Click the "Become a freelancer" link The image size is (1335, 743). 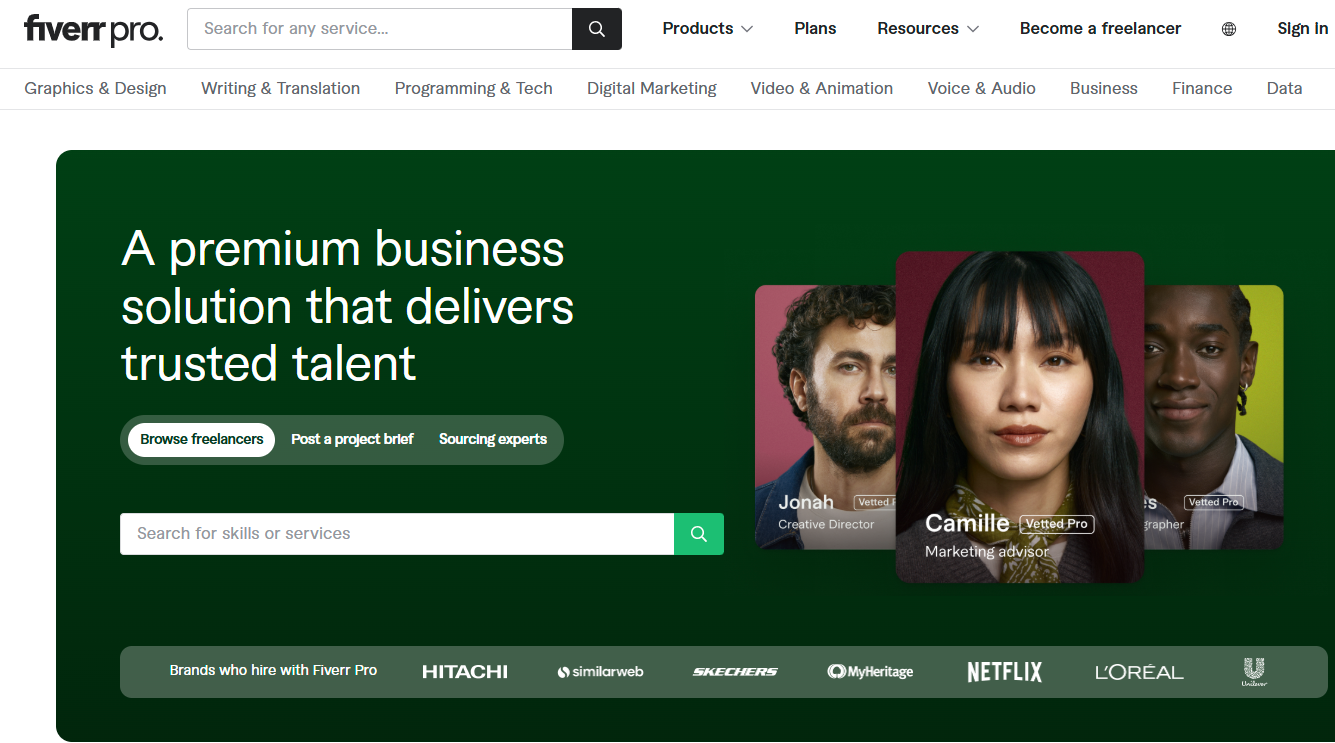pyautogui.click(x=1100, y=28)
